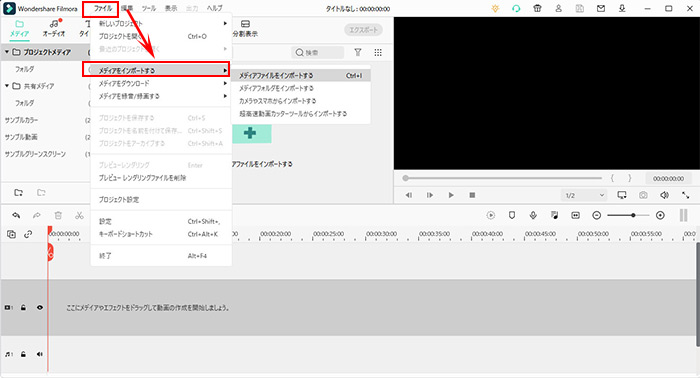
Task: Mute the audio track speaker icon
Action: pos(40,354)
